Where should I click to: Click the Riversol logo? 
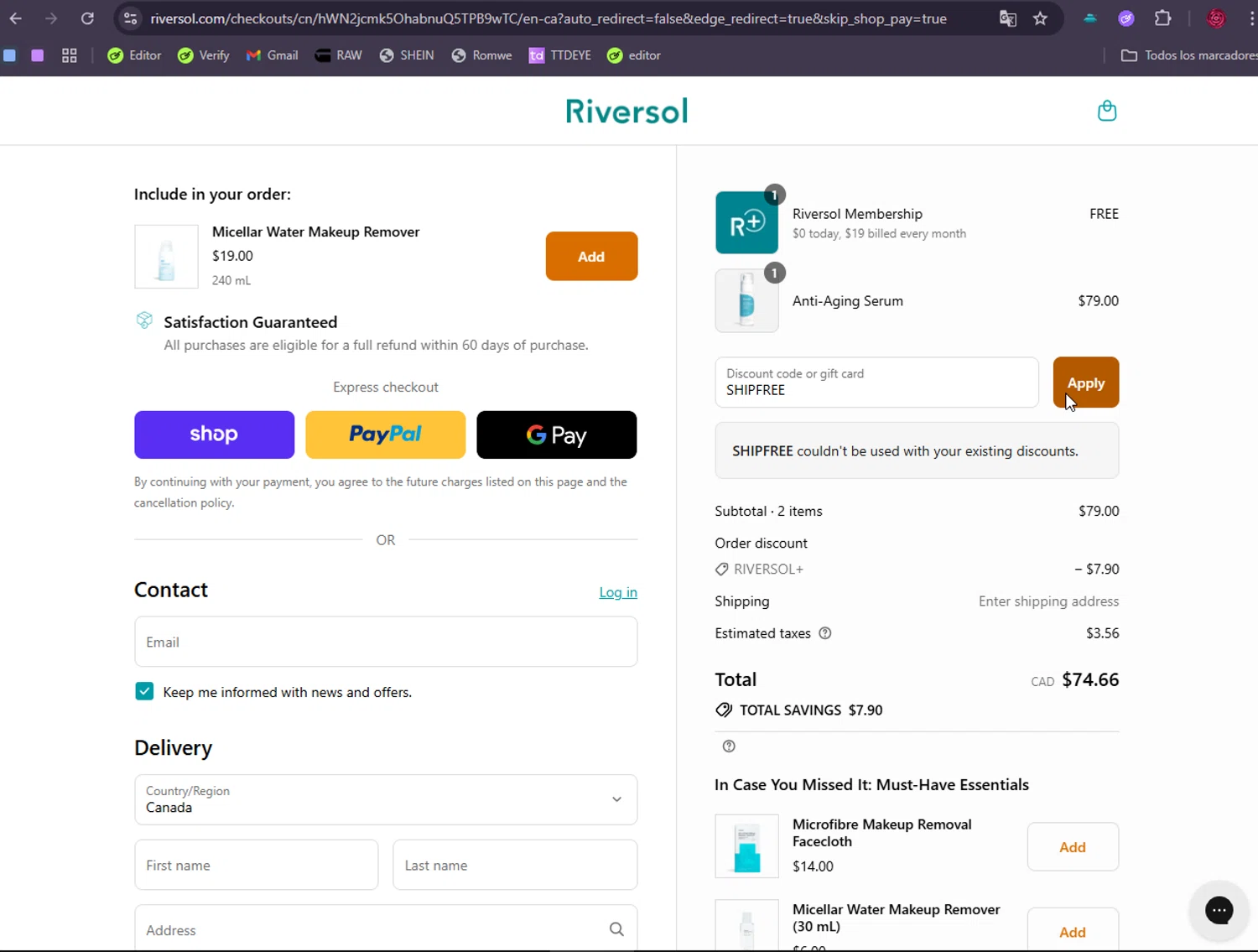(x=626, y=111)
